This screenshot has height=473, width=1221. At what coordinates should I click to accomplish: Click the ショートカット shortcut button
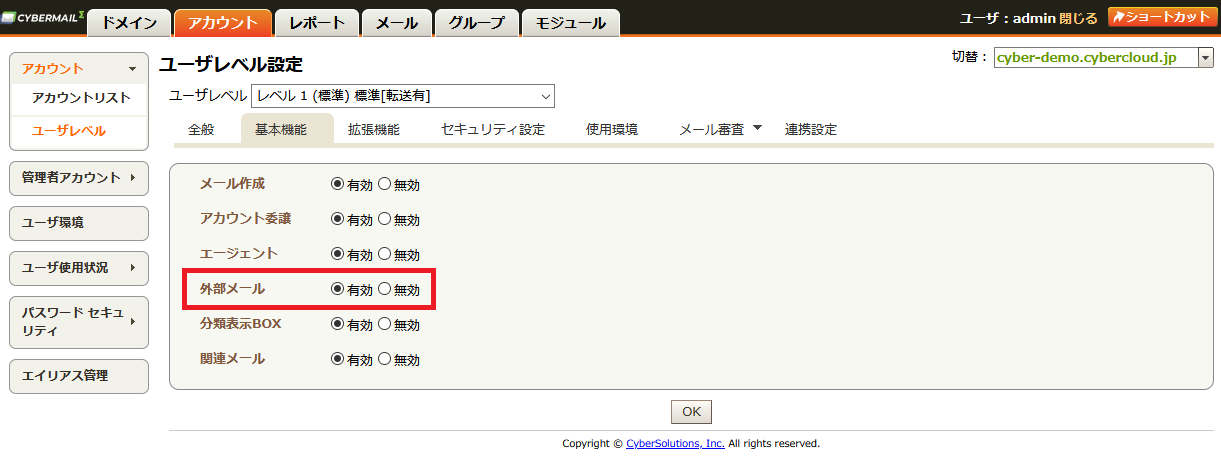click(1158, 18)
